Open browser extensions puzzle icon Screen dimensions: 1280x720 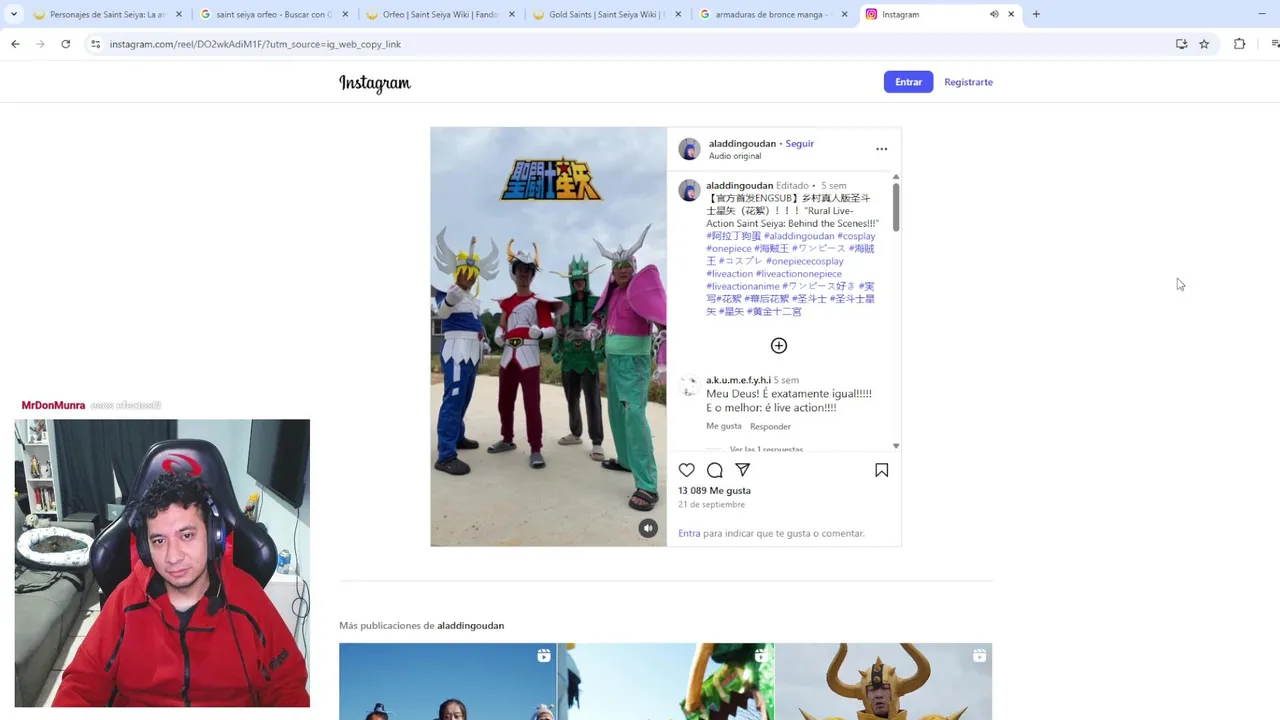(1239, 44)
